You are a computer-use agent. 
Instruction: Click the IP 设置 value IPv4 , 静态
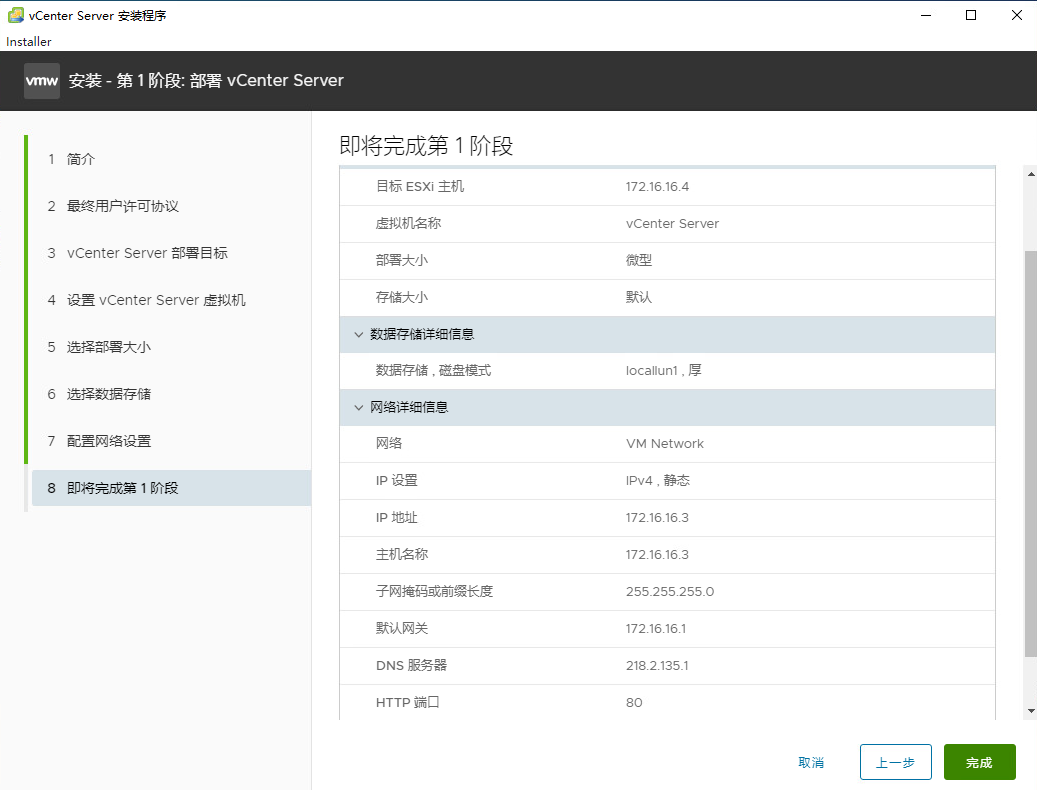[657, 481]
